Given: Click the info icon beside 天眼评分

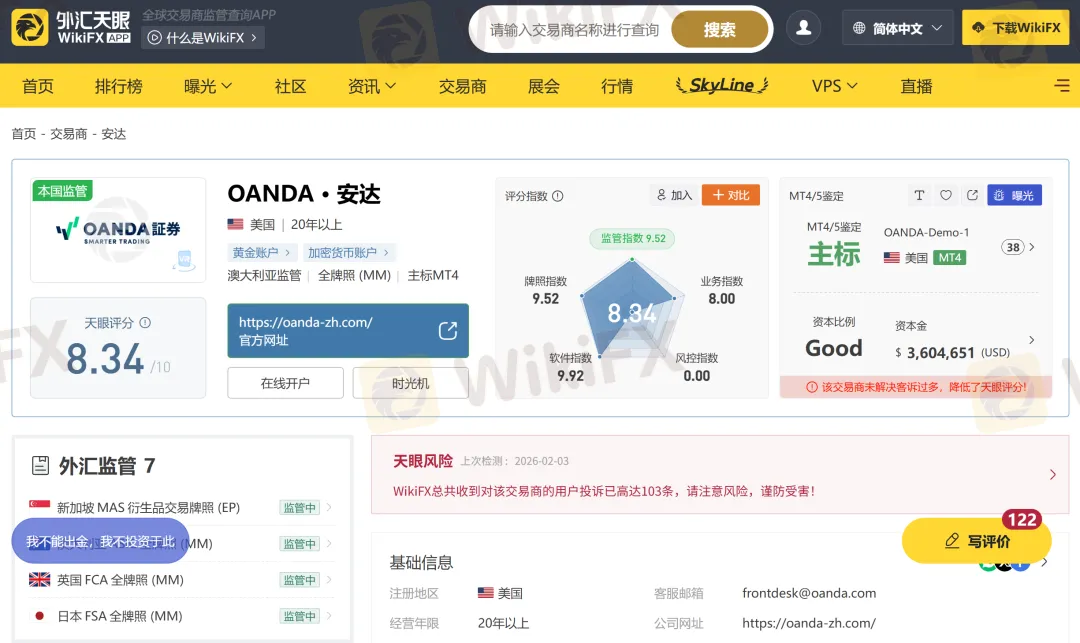Looking at the screenshot, I should tap(145, 323).
